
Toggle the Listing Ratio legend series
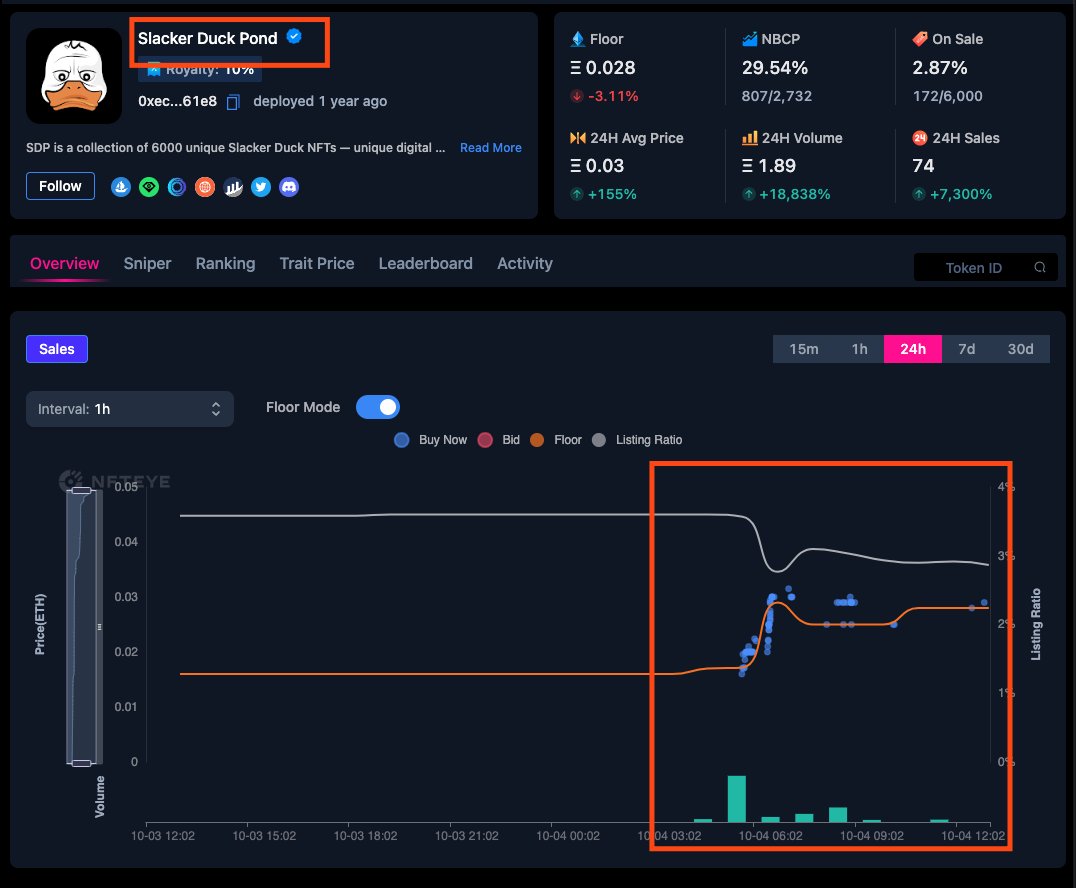638,440
